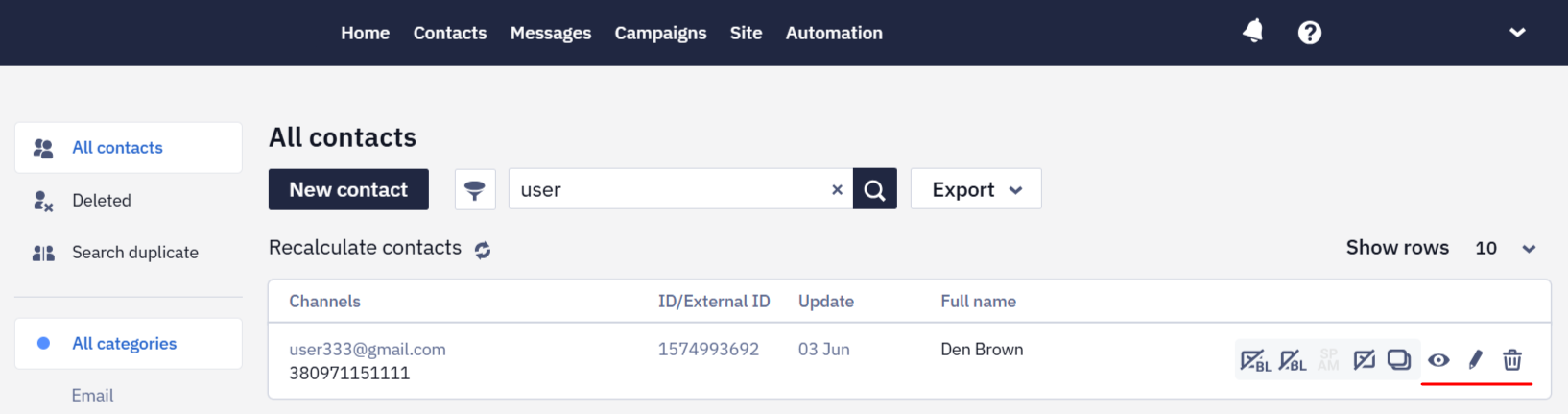Open contact user333@gmail.com
1568x414 pixels.
coord(368,350)
